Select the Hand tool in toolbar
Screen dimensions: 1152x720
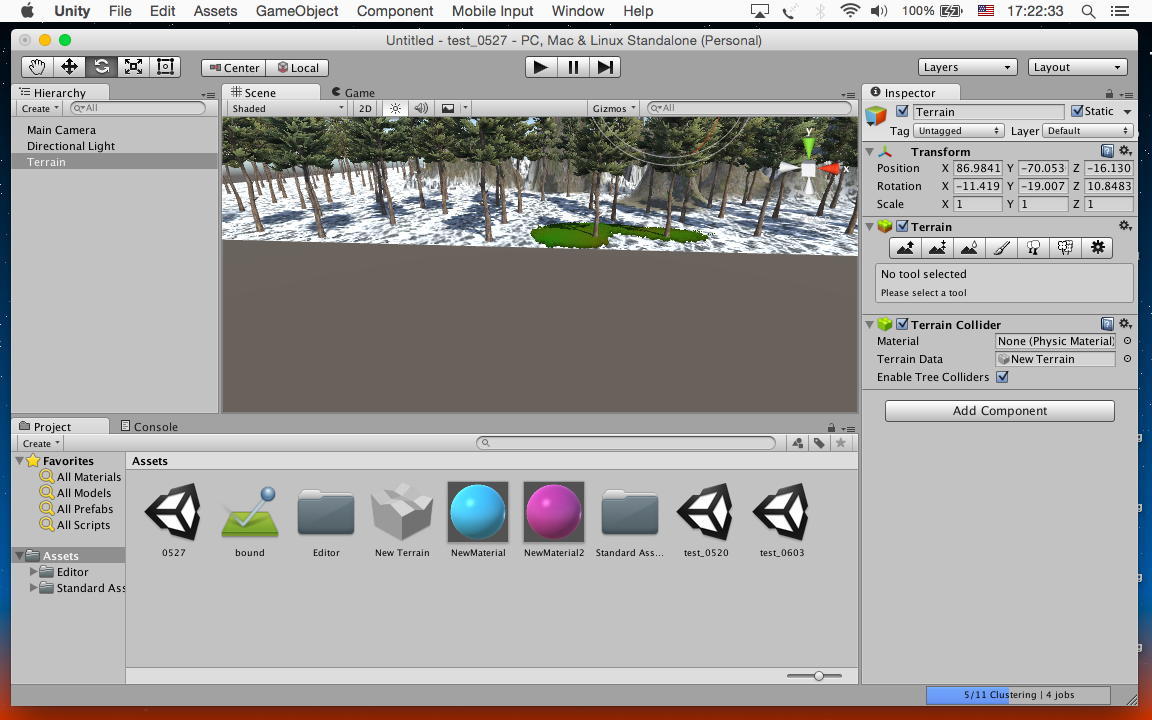pyautogui.click(x=37, y=67)
